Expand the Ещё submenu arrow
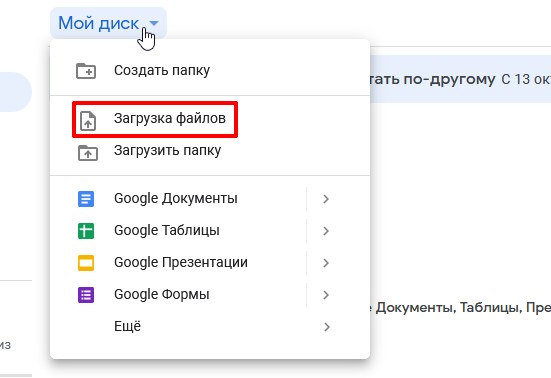Viewport: 551px width, 378px height. coord(327,327)
